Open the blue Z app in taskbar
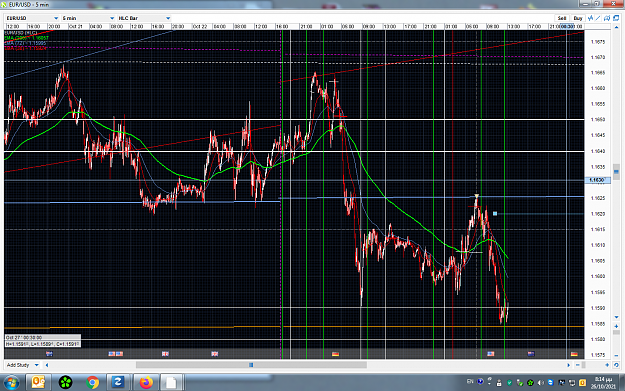The width and height of the screenshot is (625, 391). (118, 383)
